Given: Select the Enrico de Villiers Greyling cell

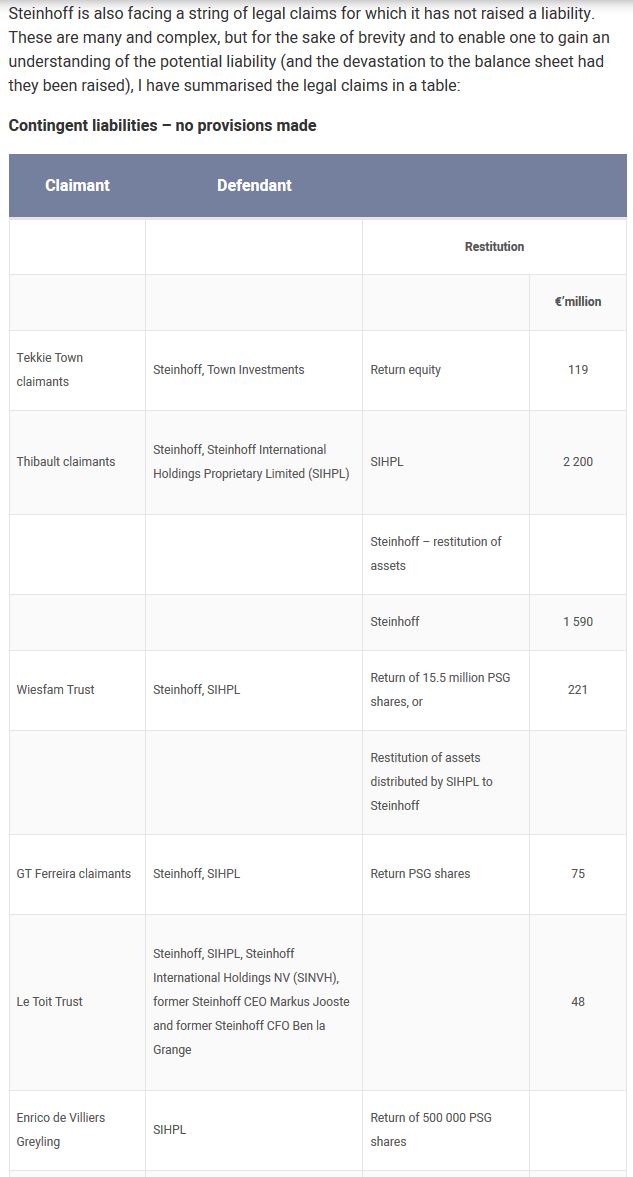Looking at the screenshot, I should click(x=61, y=1130).
